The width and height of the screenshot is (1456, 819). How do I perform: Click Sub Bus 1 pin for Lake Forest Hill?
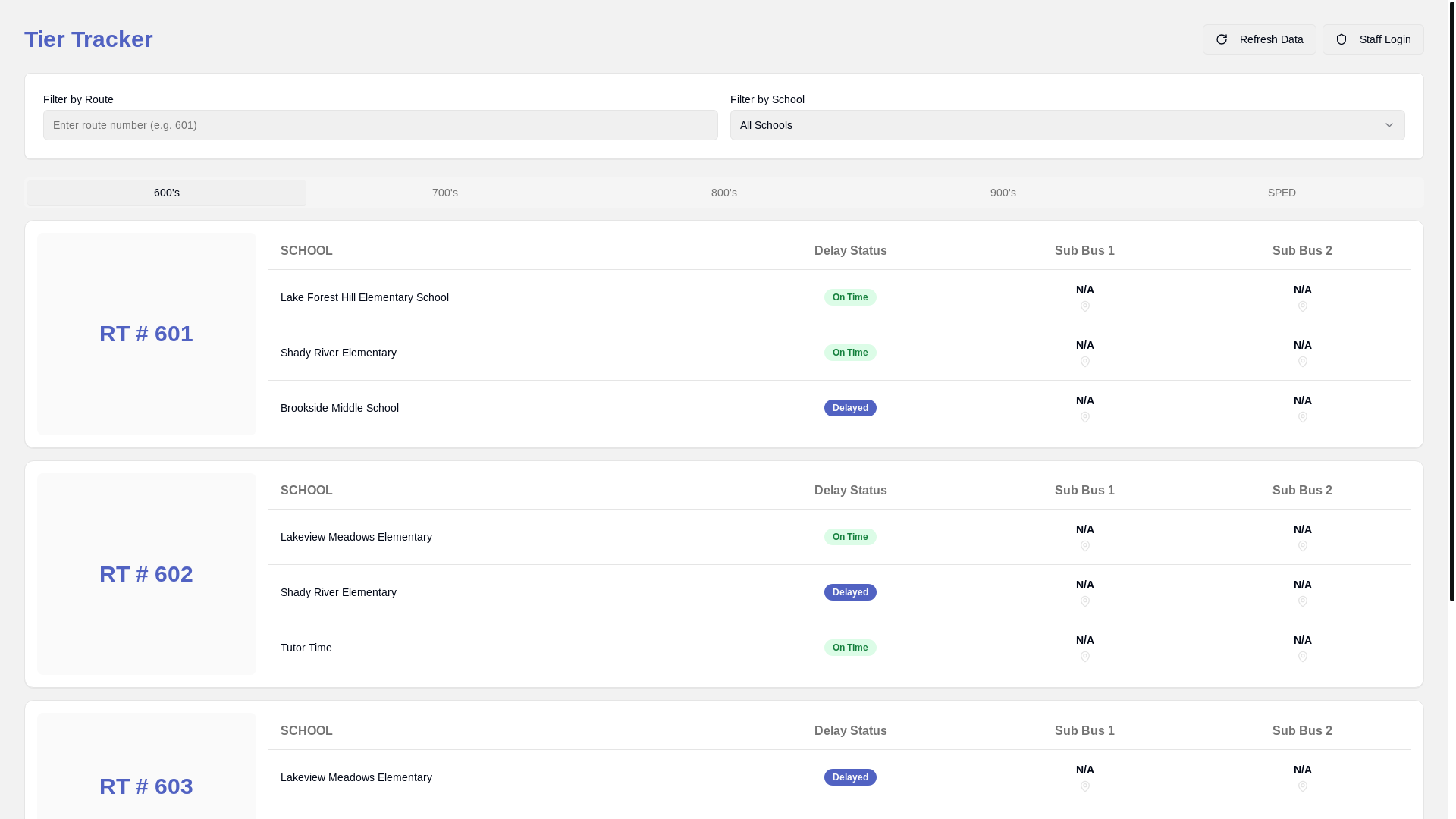(1085, 306)
